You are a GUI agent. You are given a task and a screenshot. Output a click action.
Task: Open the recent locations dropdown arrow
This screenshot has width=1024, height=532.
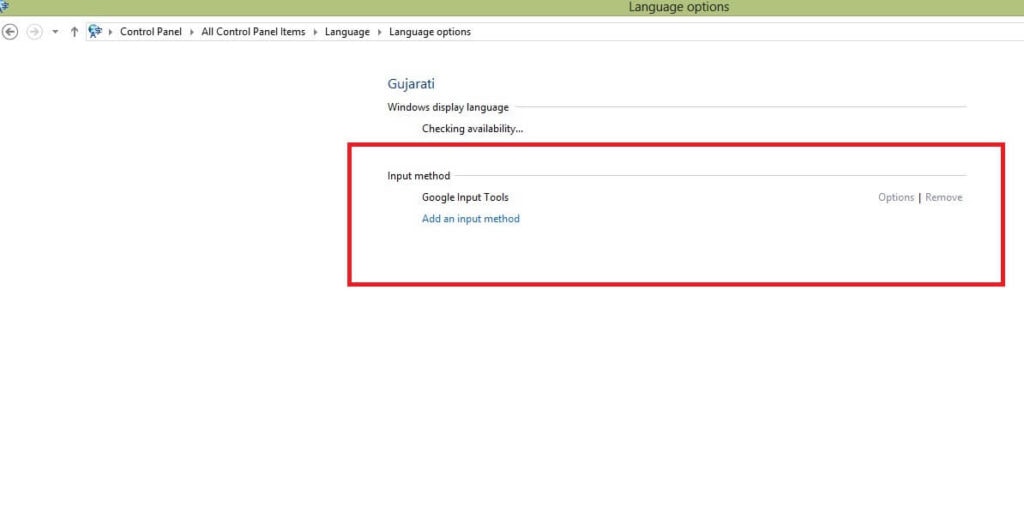55,32
